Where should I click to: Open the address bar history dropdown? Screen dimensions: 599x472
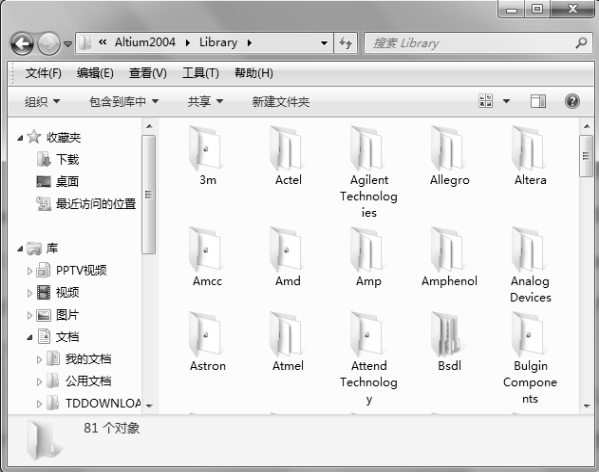(x=324, y=43)
